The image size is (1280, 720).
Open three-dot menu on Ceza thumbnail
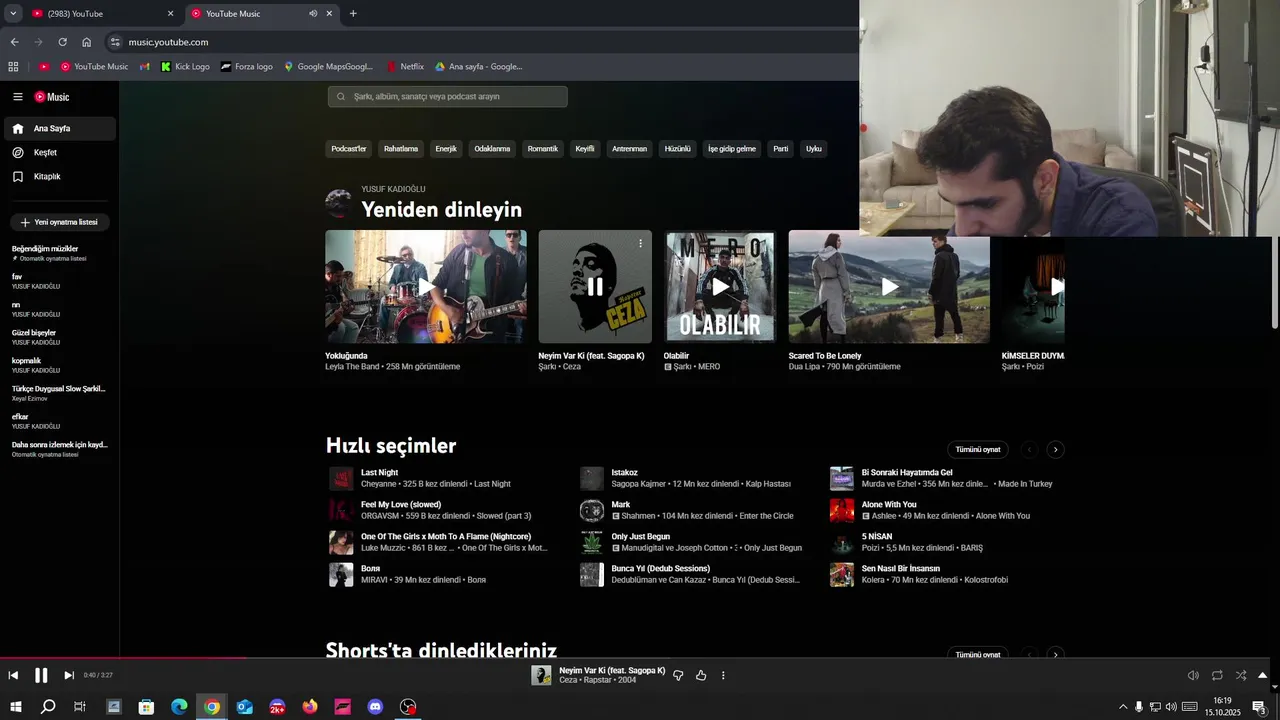pyautogui.click(x=641, y=243)
